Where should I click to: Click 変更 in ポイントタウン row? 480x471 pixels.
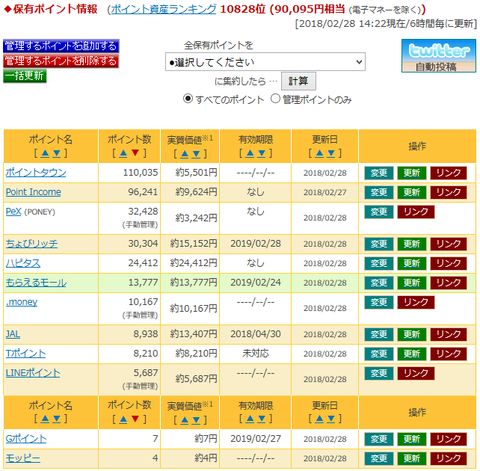tap(379, 173)
